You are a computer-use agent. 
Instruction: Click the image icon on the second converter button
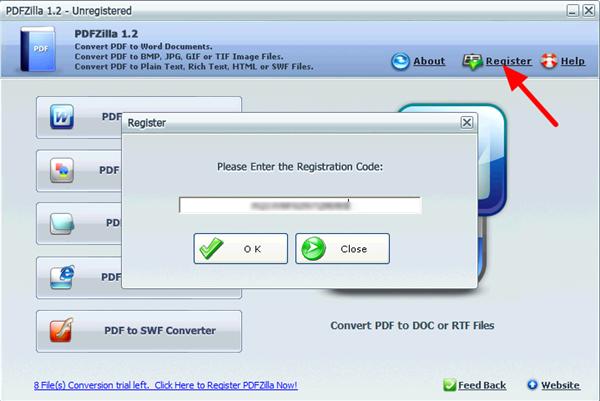click(62, 172)
